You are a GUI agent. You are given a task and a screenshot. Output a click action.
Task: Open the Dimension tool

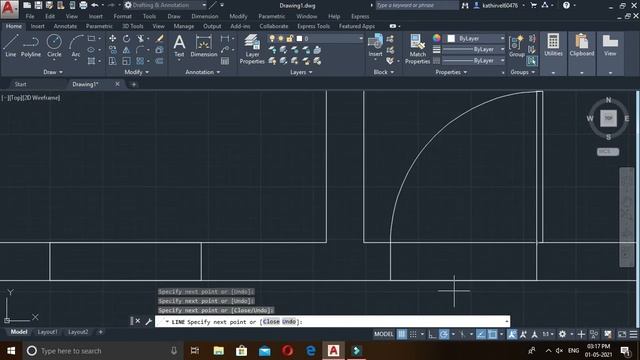(x=204, y=46)
